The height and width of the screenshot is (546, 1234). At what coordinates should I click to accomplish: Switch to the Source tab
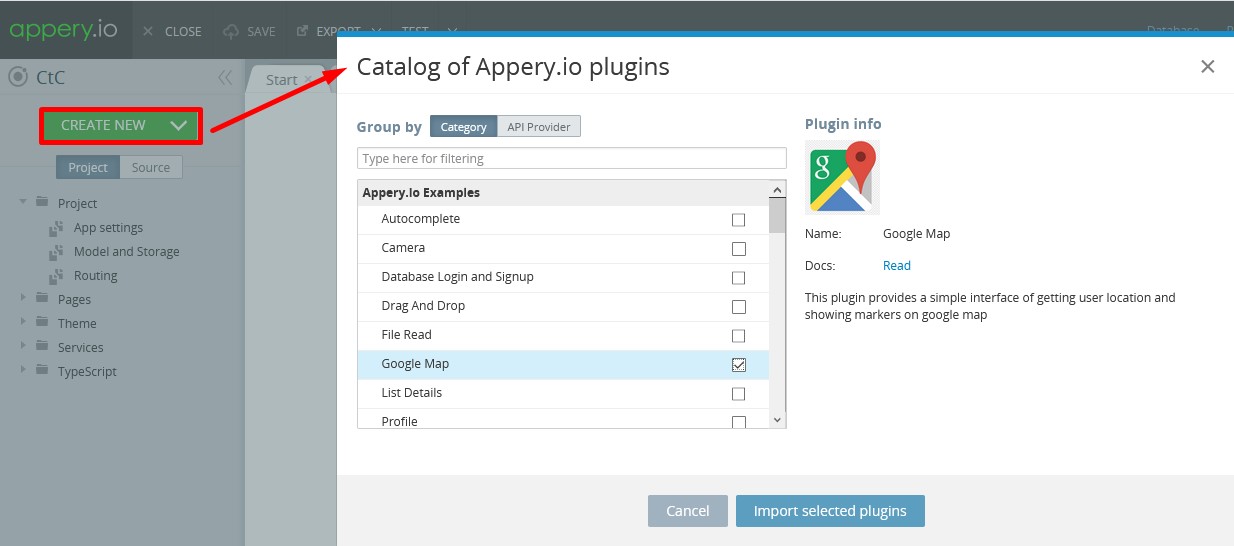click(151, 167)
